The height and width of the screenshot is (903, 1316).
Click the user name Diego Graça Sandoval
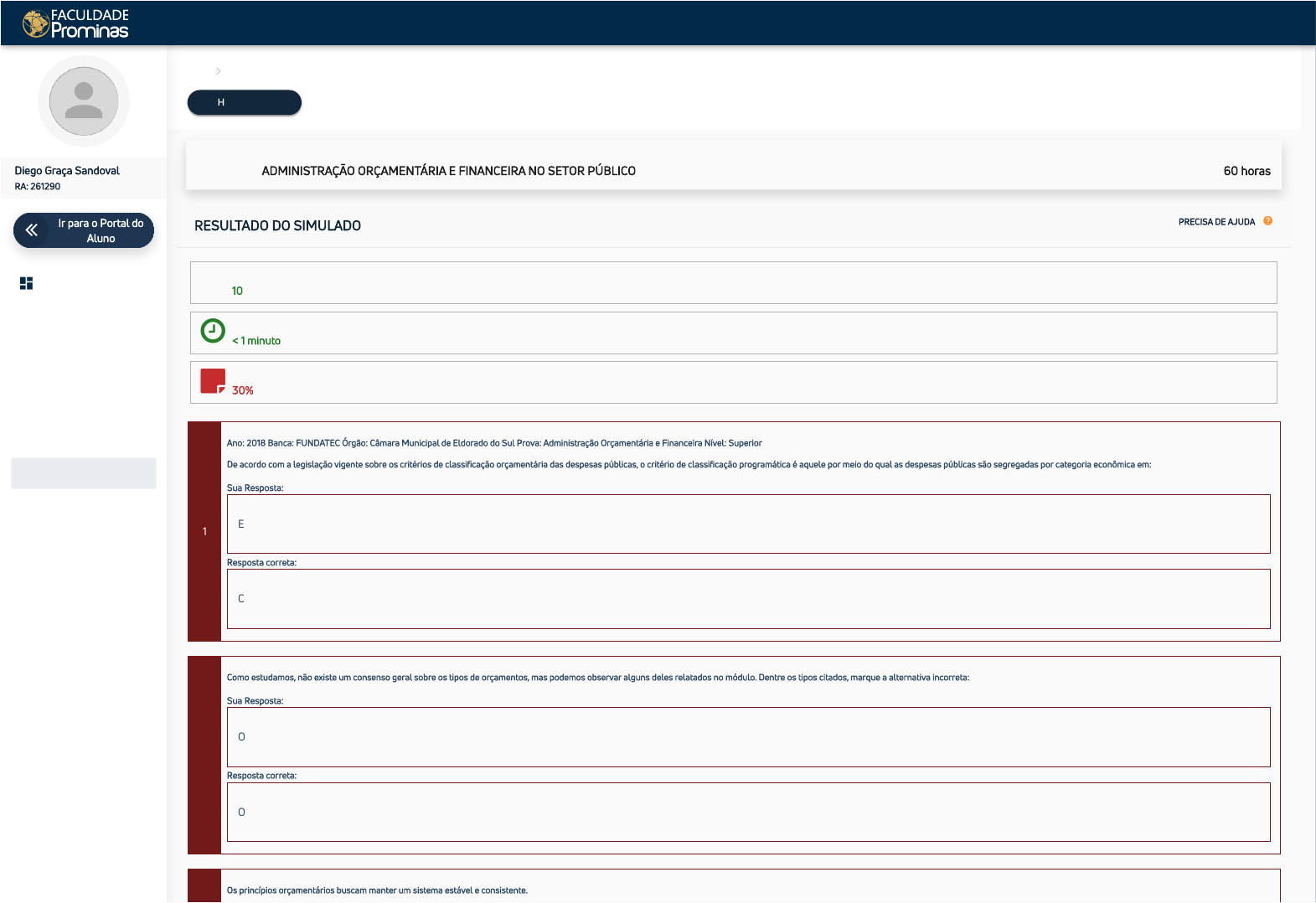(67, 170)
